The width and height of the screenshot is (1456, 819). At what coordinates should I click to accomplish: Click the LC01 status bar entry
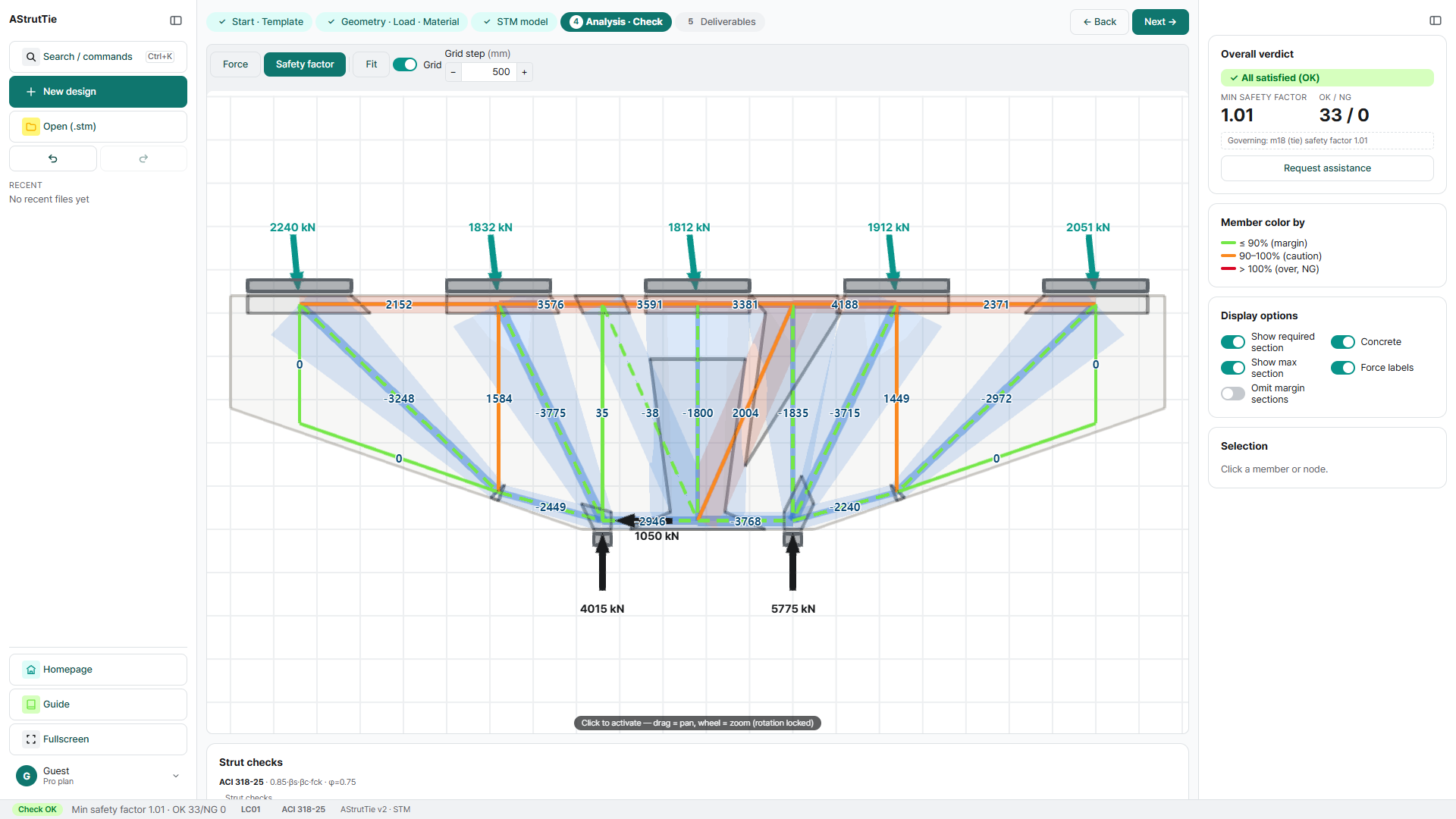click(x=250, y=809)
